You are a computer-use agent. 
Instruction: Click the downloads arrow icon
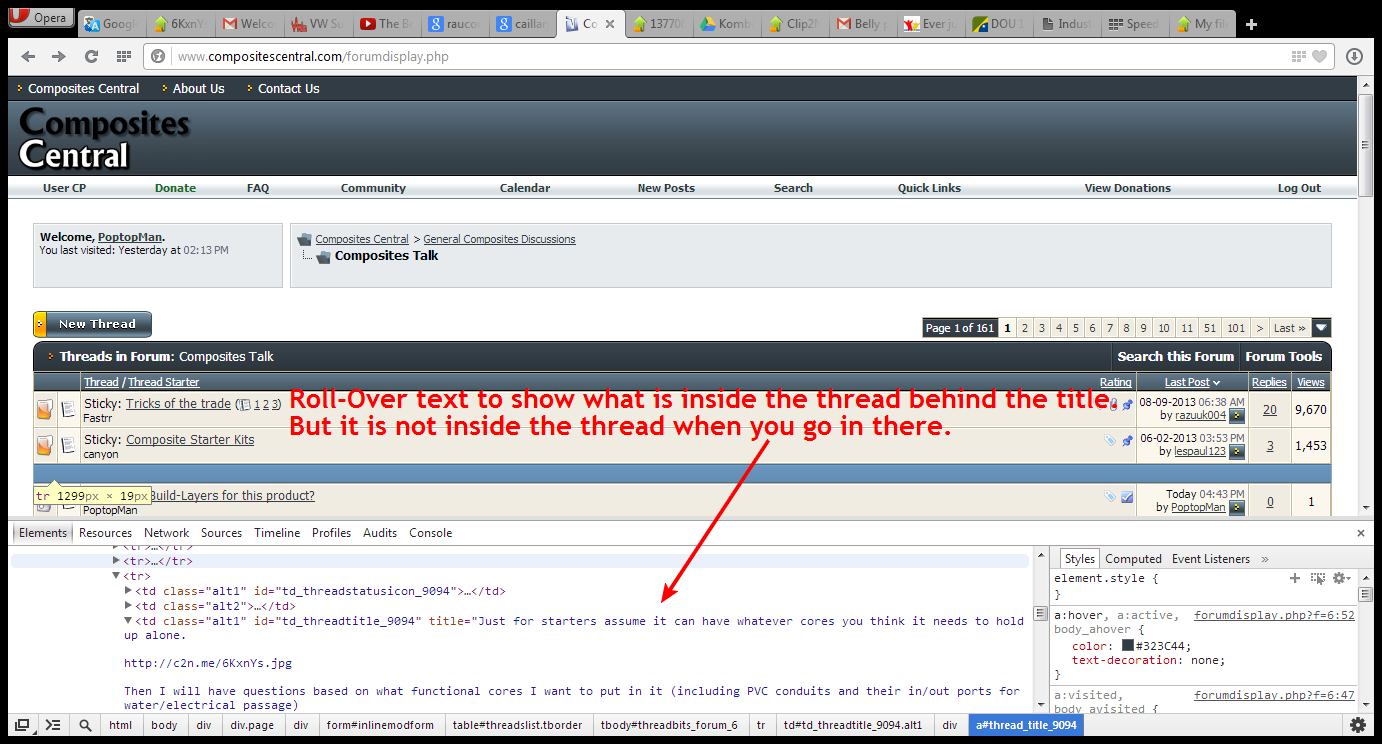pos(1354,57)
